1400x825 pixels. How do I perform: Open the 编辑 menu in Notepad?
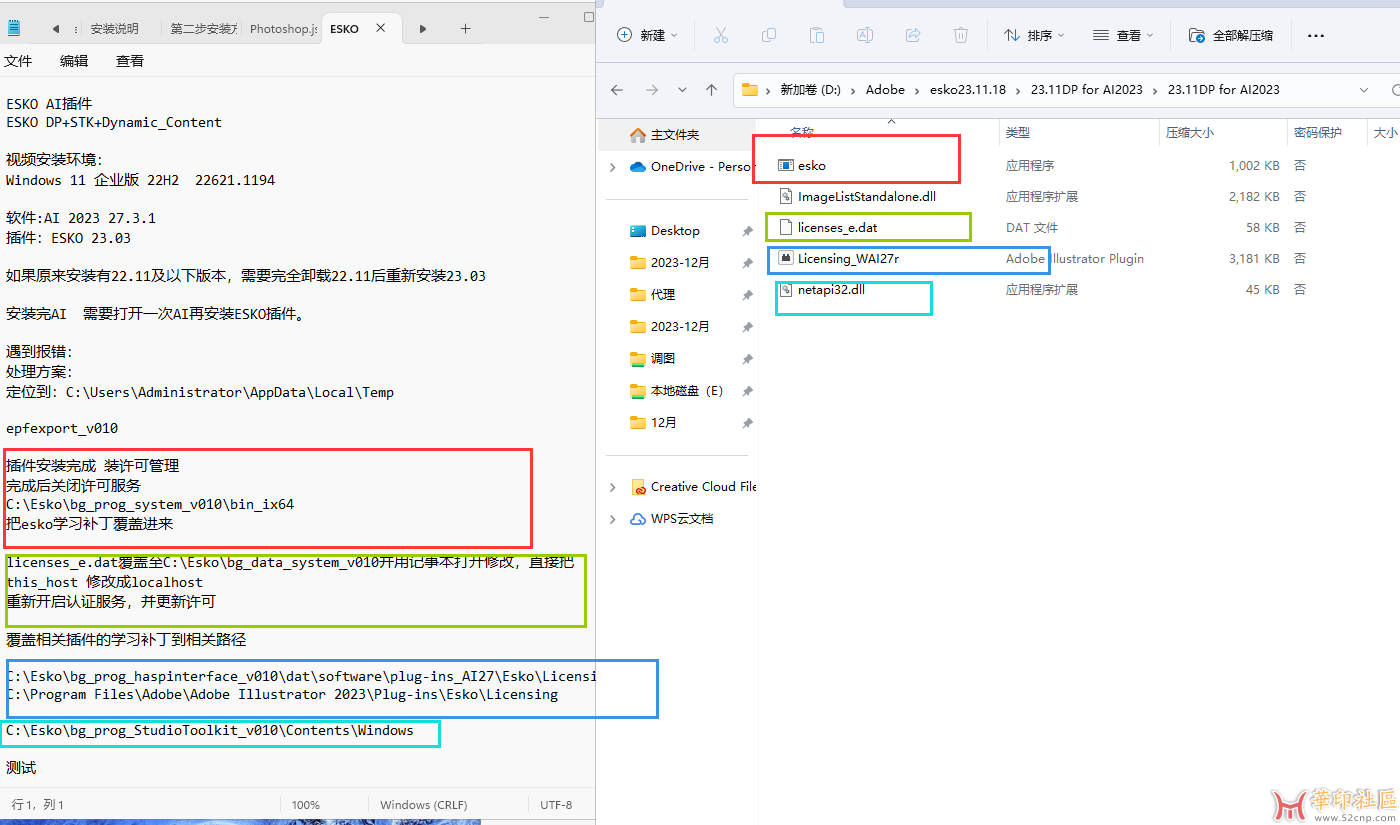[x=74, y=61]
